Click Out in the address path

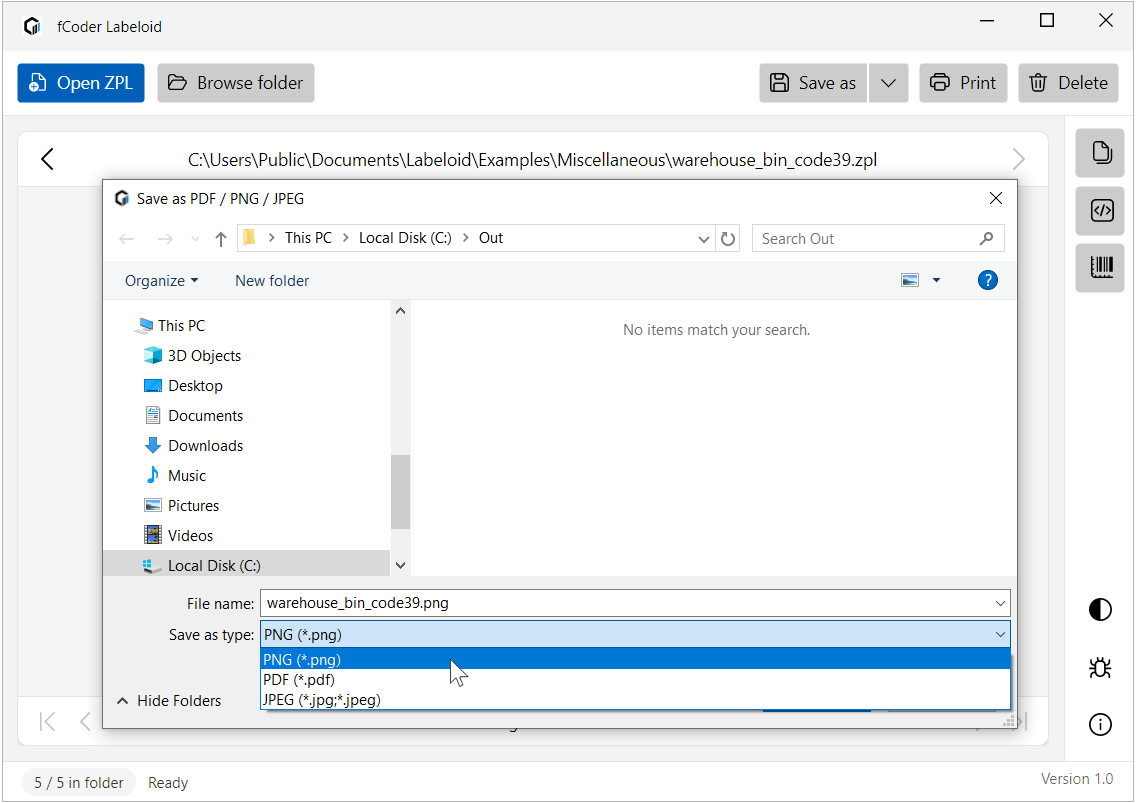490,238
